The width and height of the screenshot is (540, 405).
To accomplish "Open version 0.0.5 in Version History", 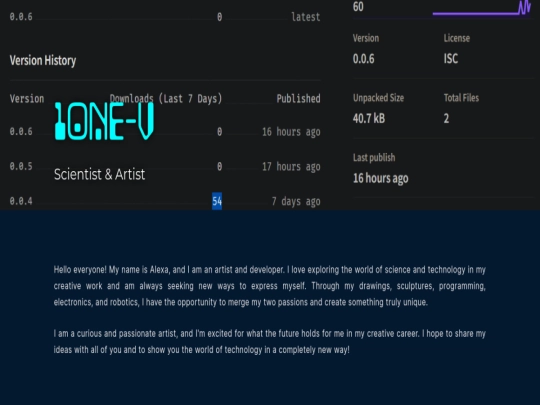I will (21, 166).
